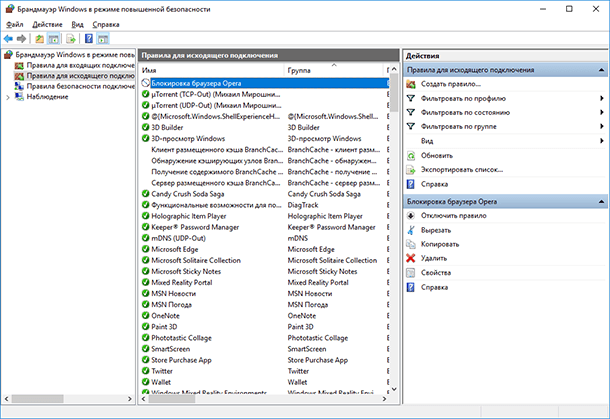Screen dimensions: 610x419
Task: Open the Файл menu
Action: click(15, 25)
